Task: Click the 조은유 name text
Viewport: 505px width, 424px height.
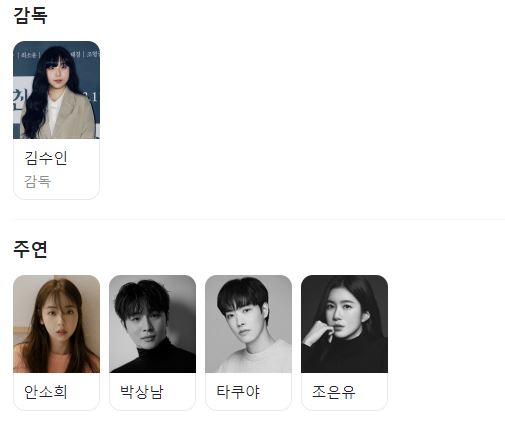Action: coord(334,392)
